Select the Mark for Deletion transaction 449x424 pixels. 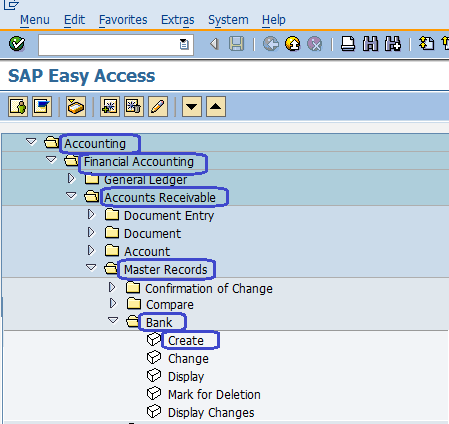click(x=214, y=395)
